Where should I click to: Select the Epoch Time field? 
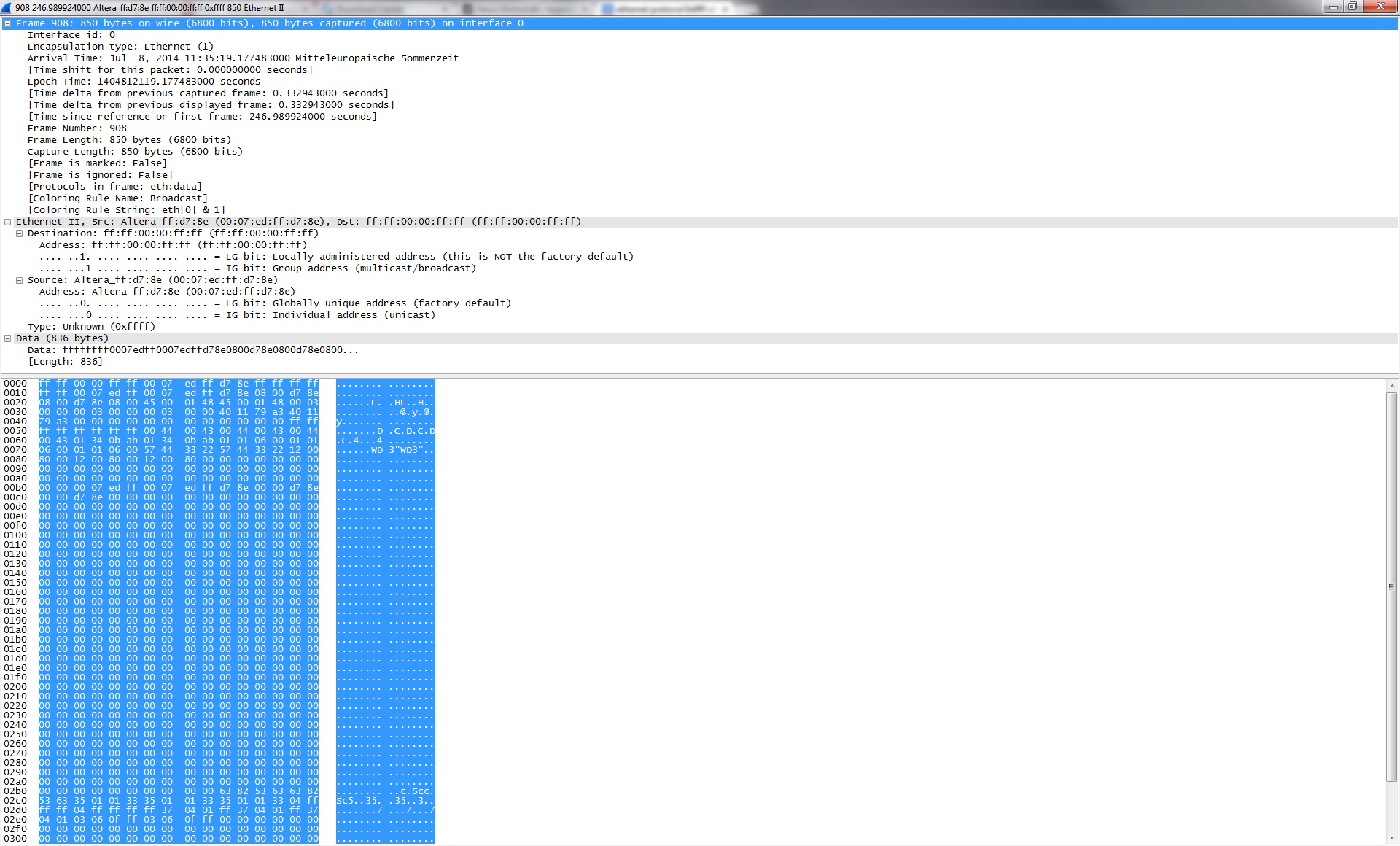(x=144, y=82)
